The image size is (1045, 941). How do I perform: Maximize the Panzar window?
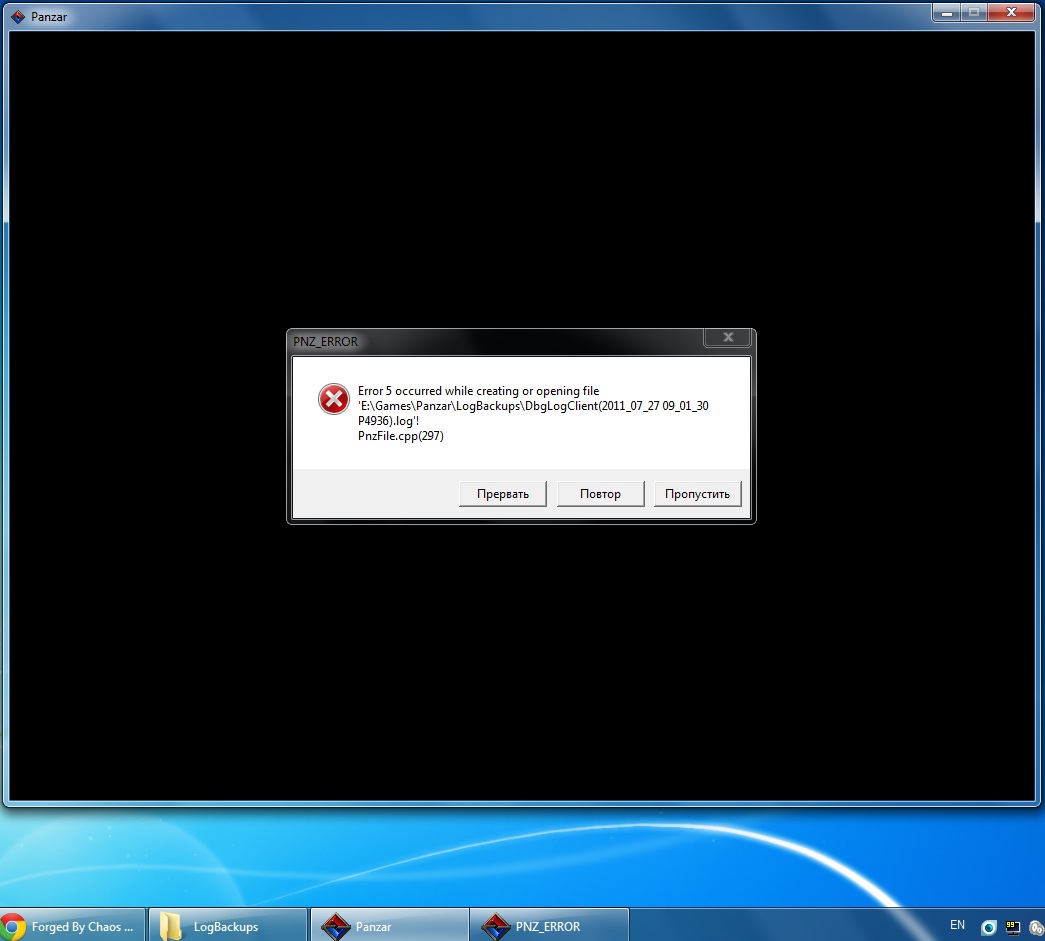tap(974, 13)
